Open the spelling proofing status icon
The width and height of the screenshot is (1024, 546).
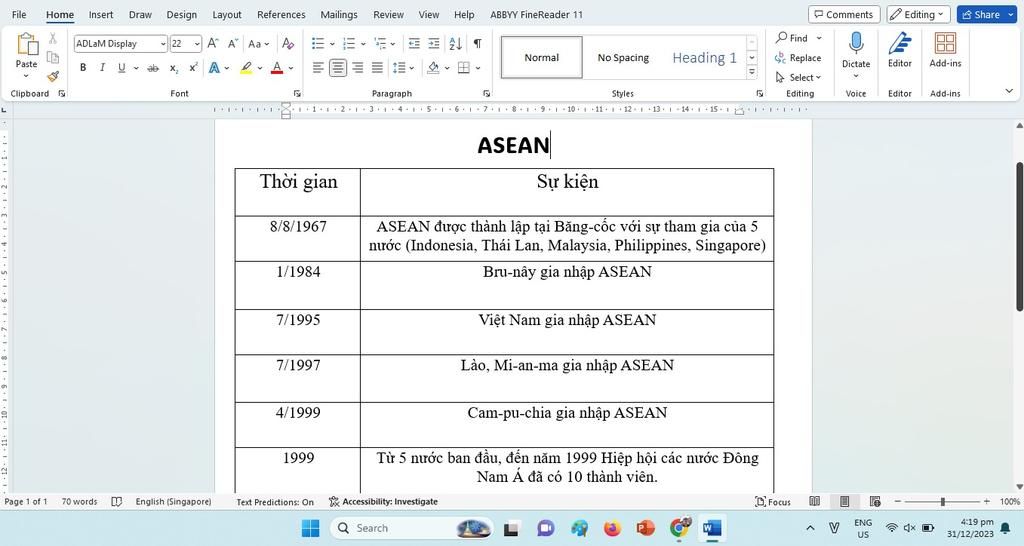(x=116, y=502)
